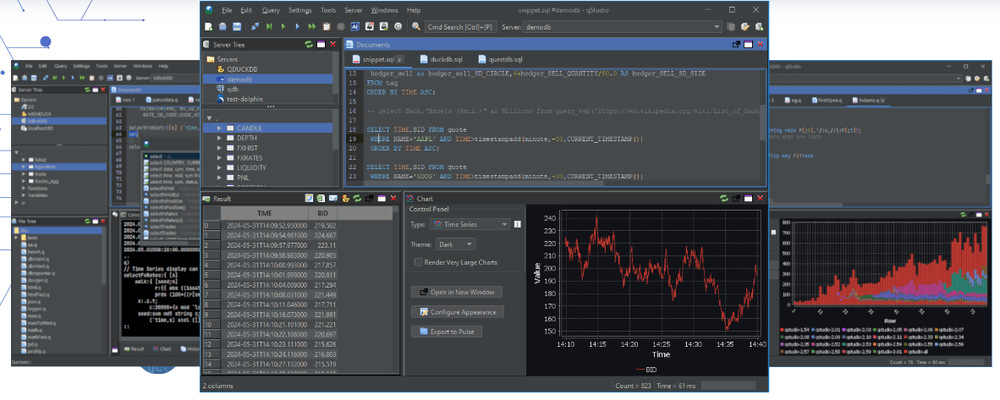Click the Open File folder icon in toolbar
This screenshot has width=1000, height=400.
[x=223, y=27]
